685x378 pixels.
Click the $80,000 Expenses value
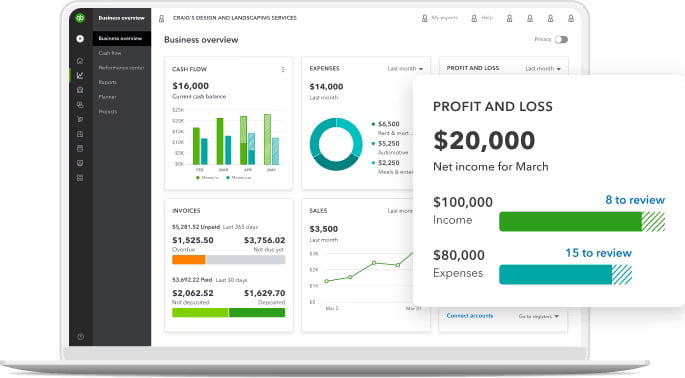click(x=459, y=255)
